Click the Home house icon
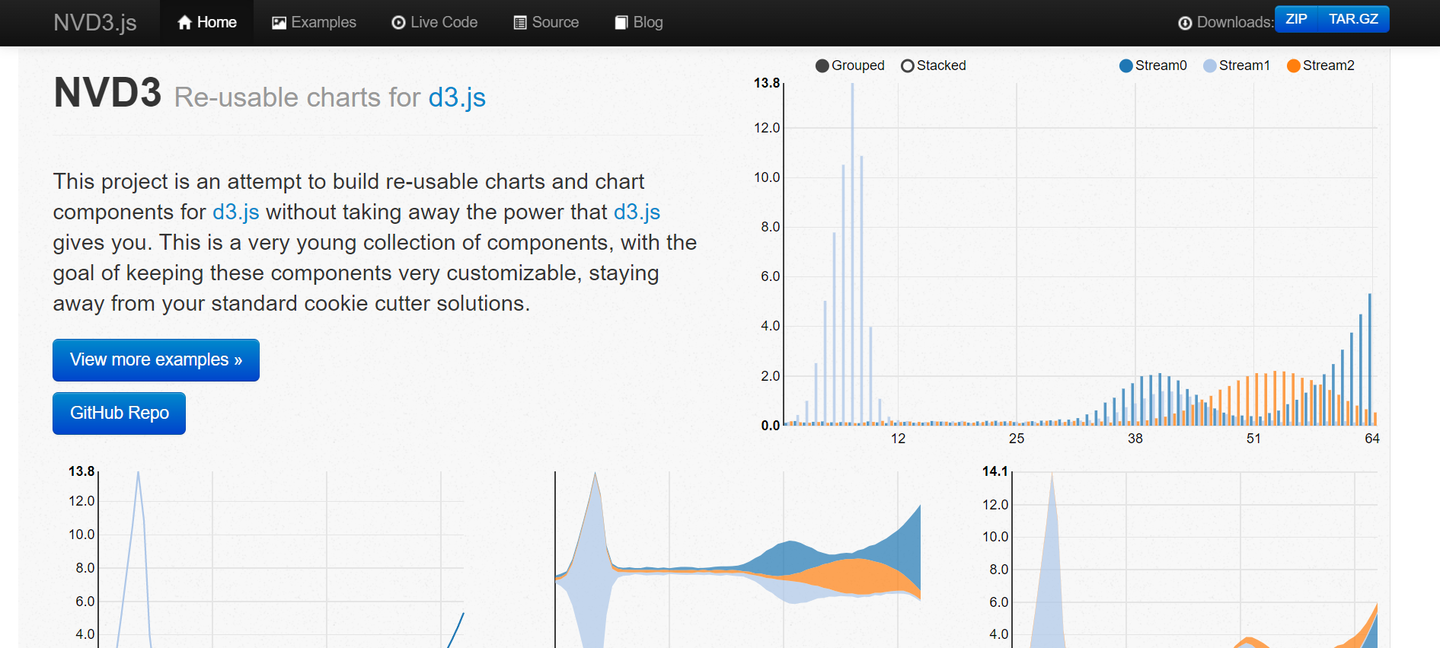 pos(184,23)
